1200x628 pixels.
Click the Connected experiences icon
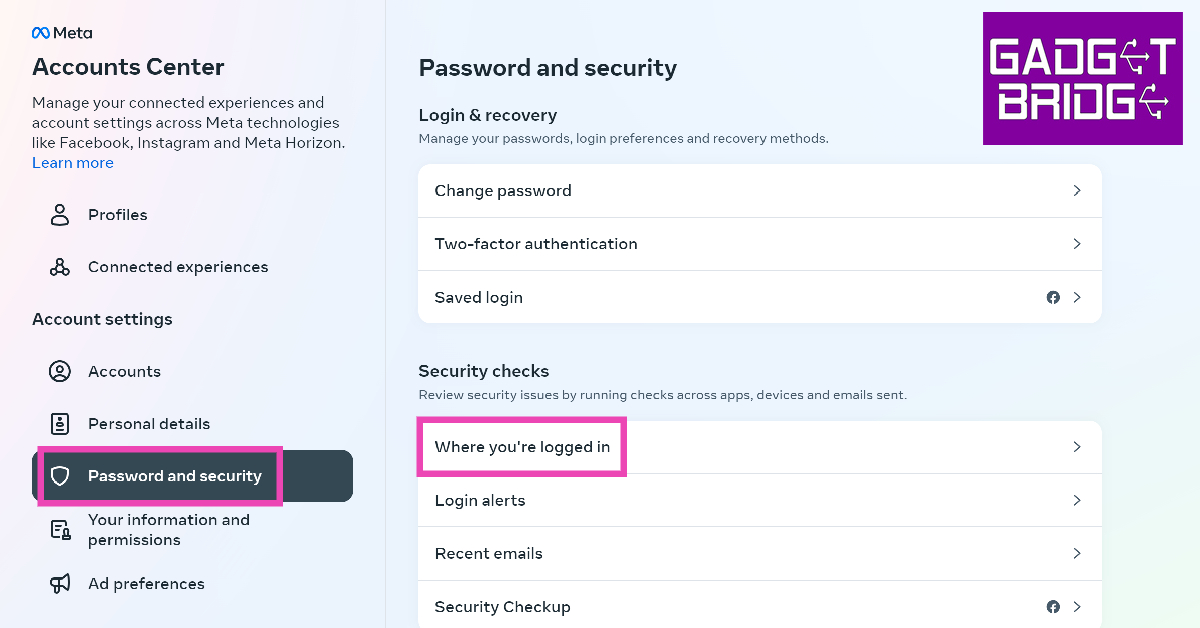click(60, 267)
